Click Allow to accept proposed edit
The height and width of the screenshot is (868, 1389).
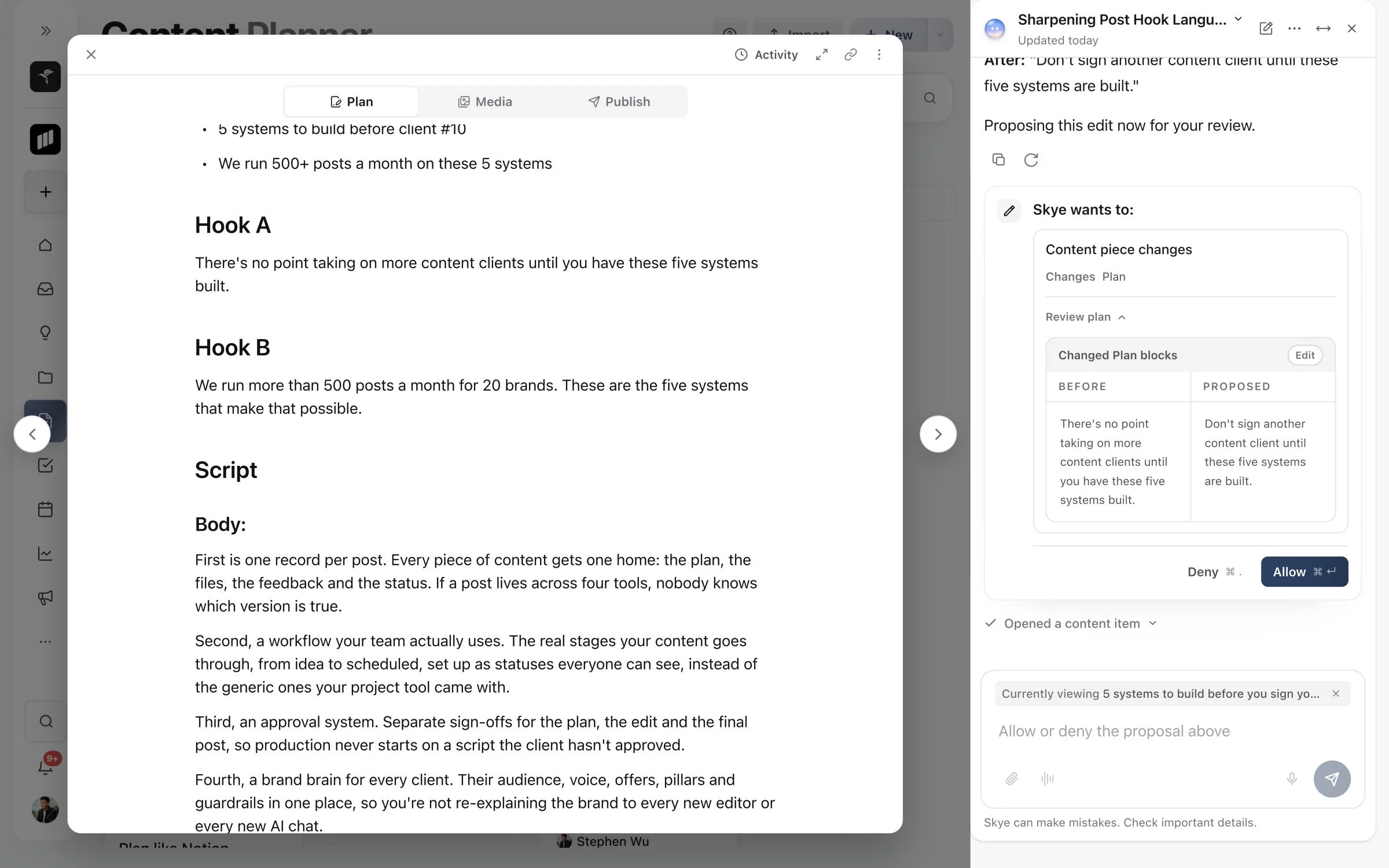1305,572
